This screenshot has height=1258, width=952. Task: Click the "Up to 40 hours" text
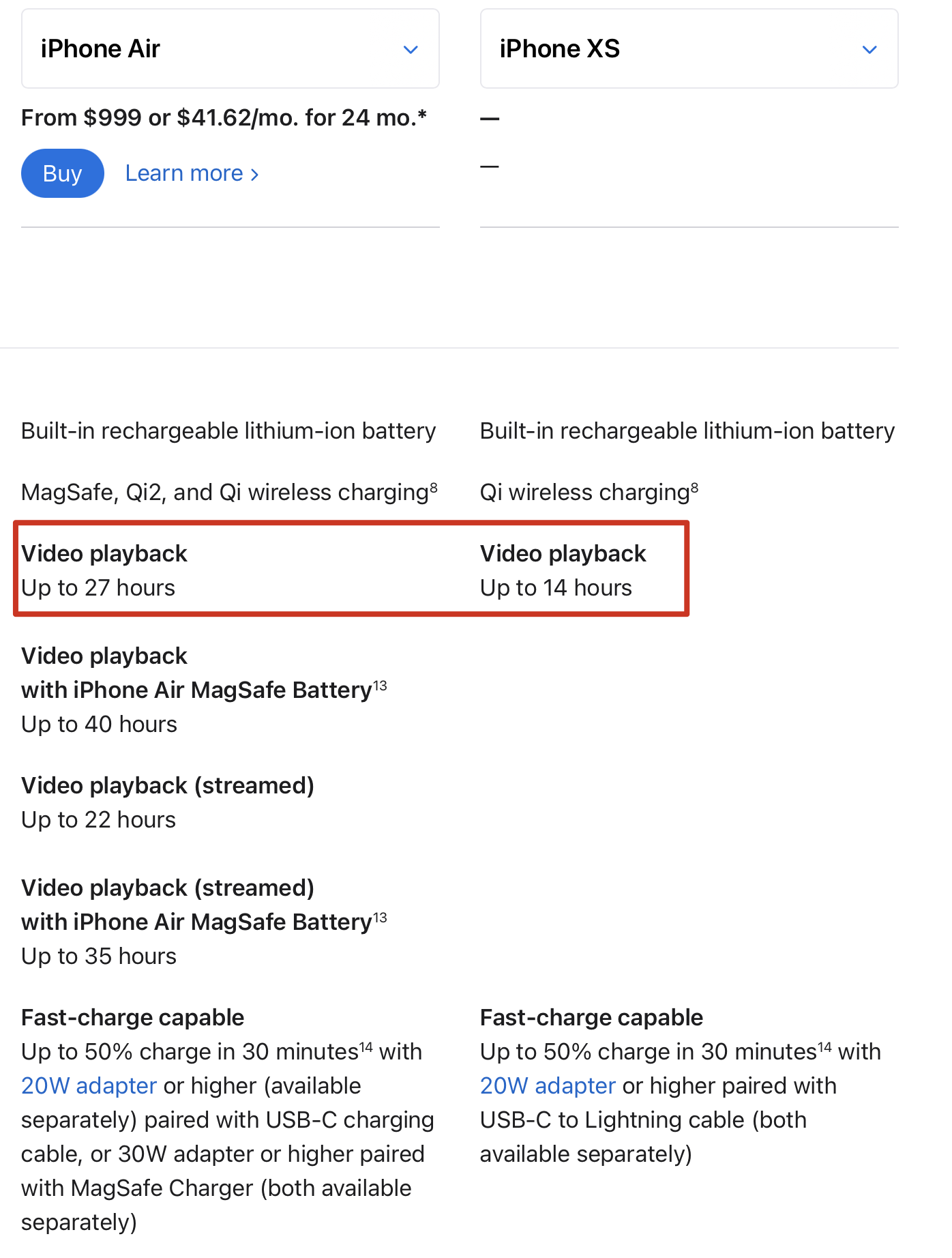pyautogui.click(x=99, y=724)
